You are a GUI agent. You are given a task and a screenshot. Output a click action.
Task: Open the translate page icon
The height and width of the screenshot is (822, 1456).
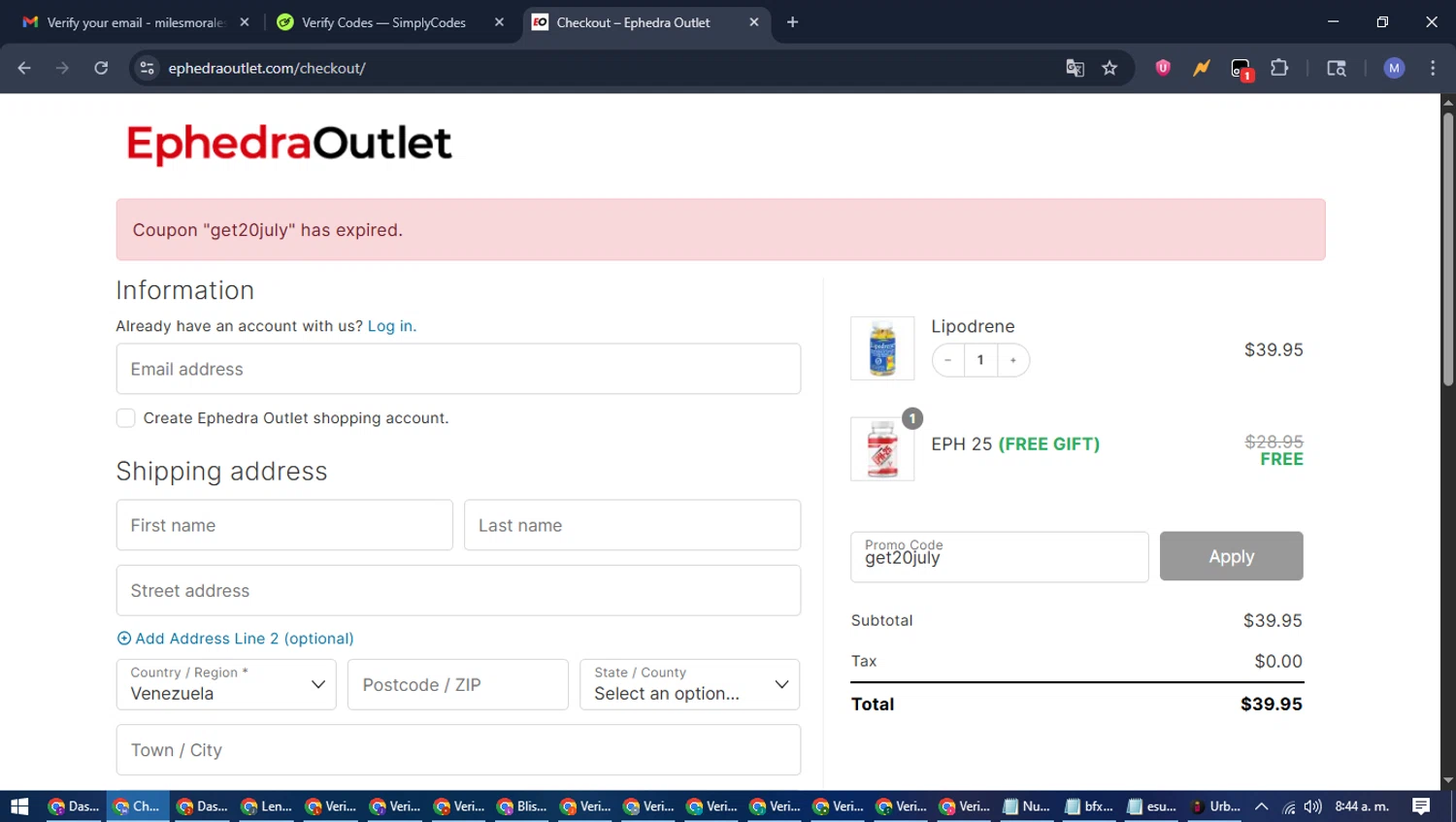pos(1075,68)
